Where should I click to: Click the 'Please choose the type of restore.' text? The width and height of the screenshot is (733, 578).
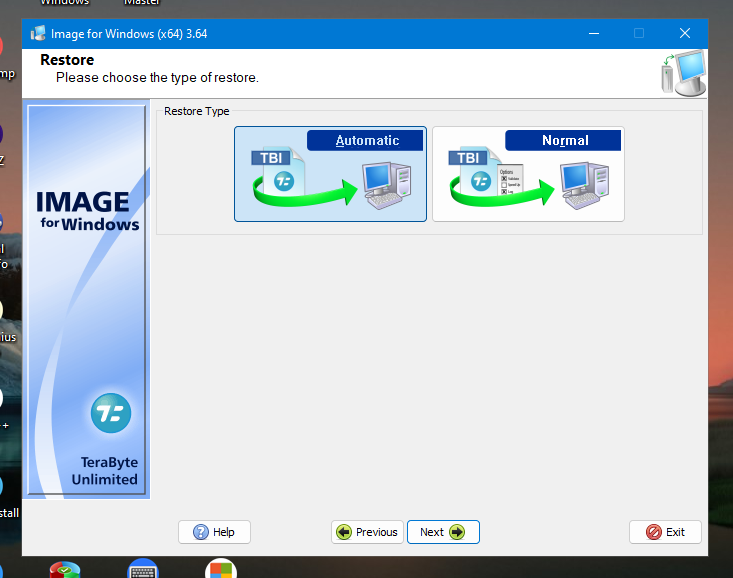point(157,78)
